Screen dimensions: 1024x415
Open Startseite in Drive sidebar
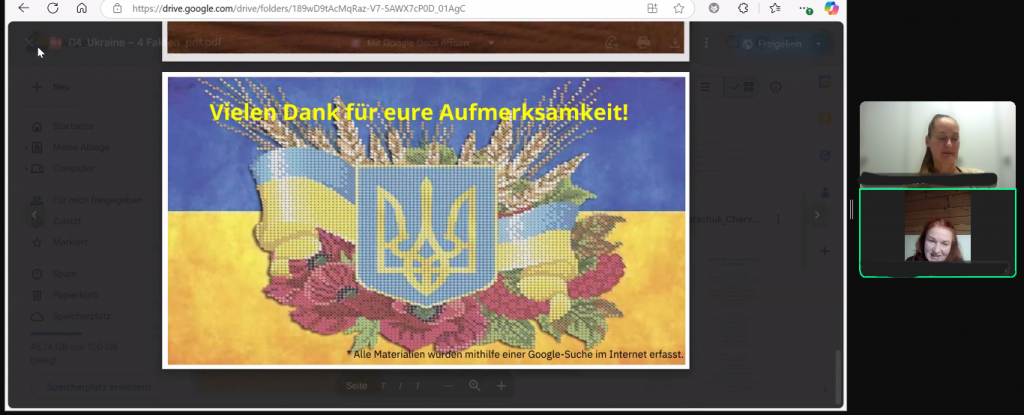pyautogui.click(x=72, y=126)
